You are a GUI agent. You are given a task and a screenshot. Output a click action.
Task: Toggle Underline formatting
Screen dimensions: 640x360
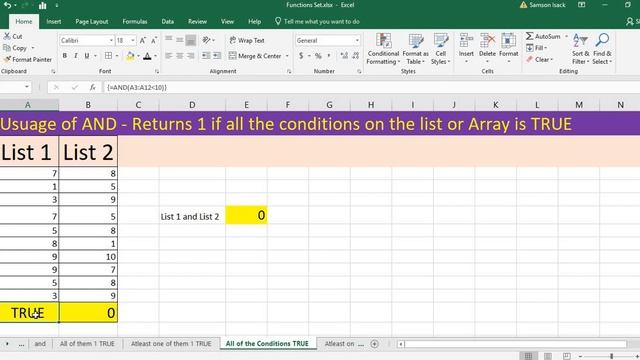tap(87, 56)
